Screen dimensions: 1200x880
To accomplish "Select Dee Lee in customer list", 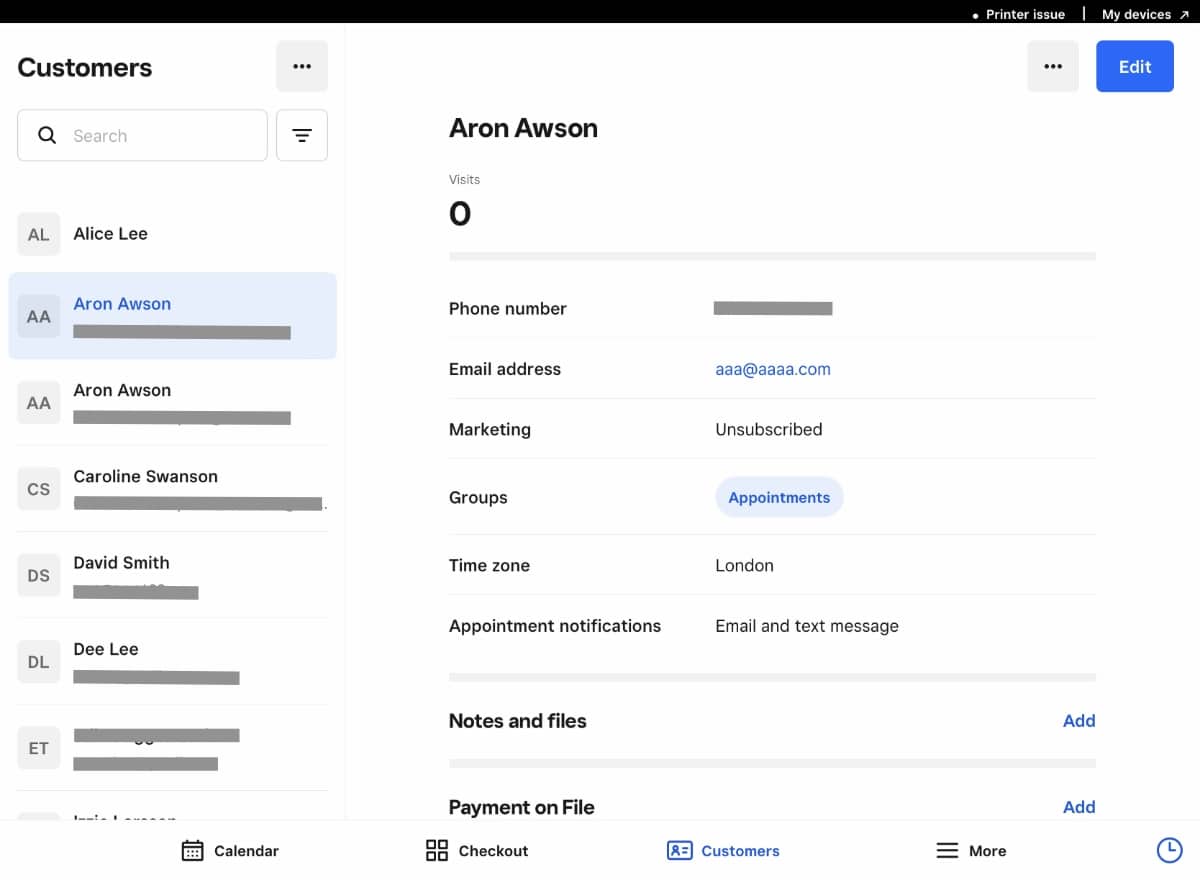I will (172, 661).
